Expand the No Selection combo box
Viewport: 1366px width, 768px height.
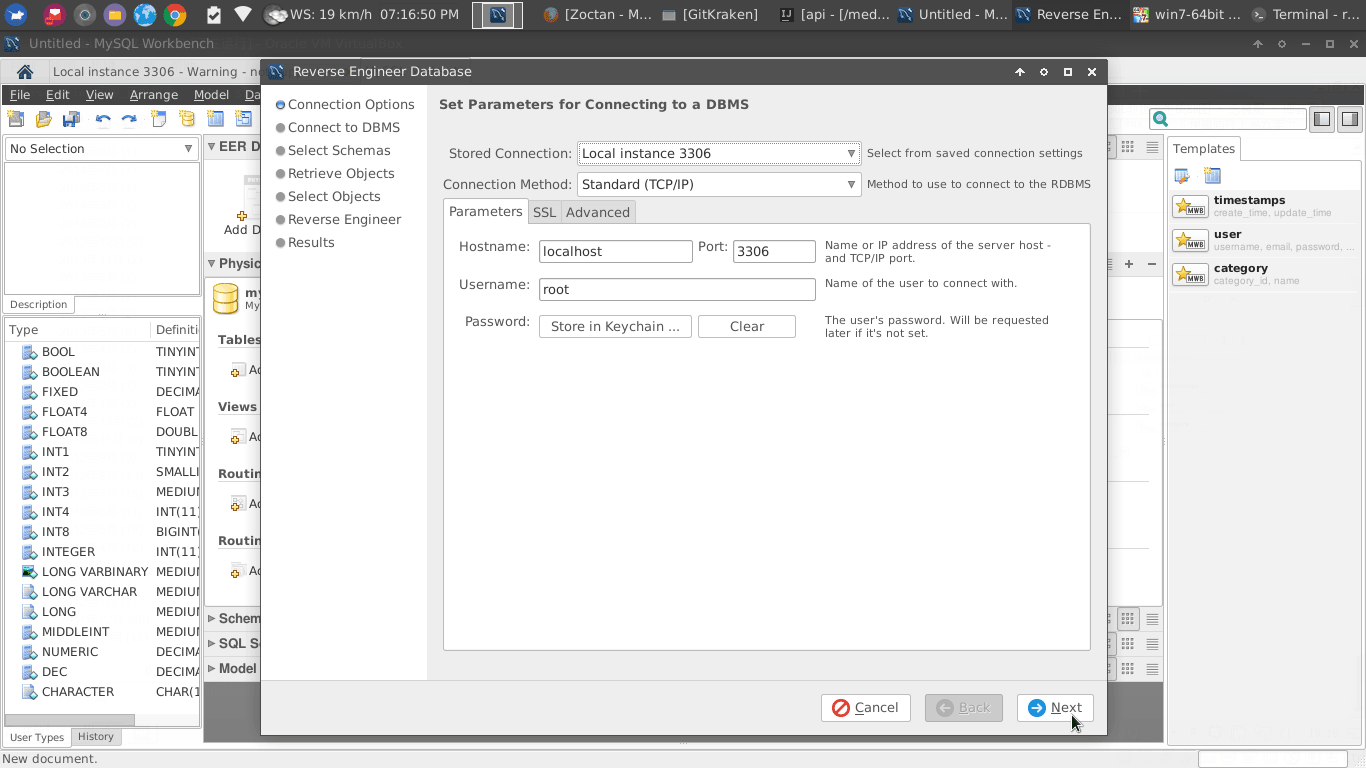101,149
